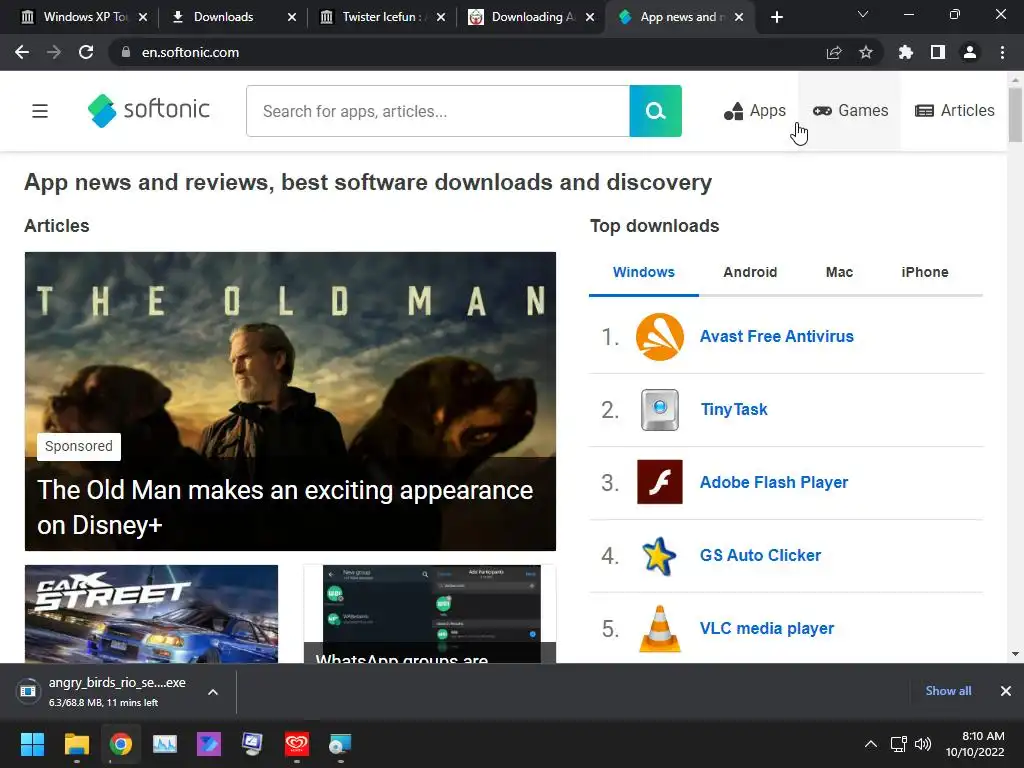
Task: Close the Twister Icefun tab
Action: [x=441, y=17]
